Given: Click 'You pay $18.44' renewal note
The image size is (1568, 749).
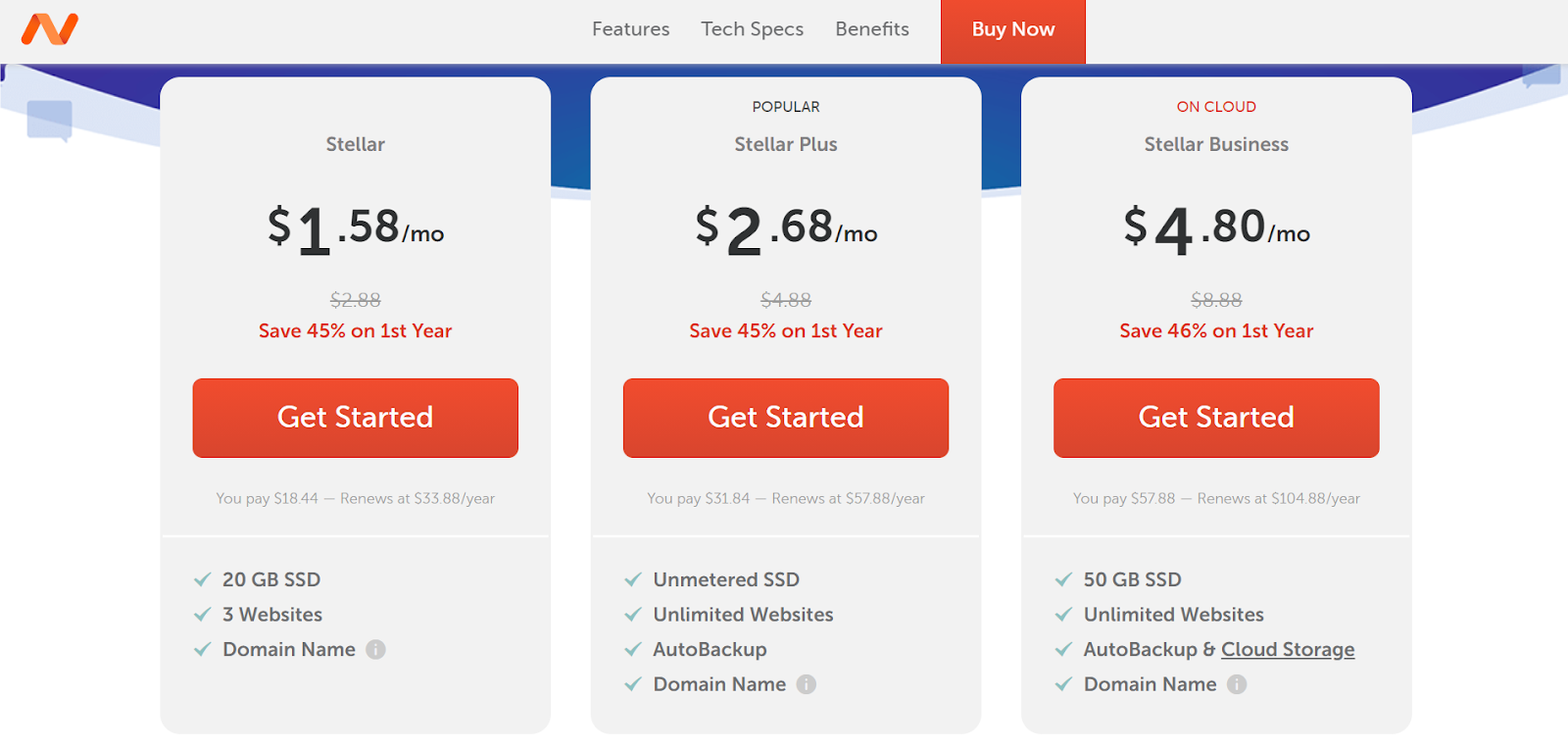Looking at the screenshot, I should 356,498.
